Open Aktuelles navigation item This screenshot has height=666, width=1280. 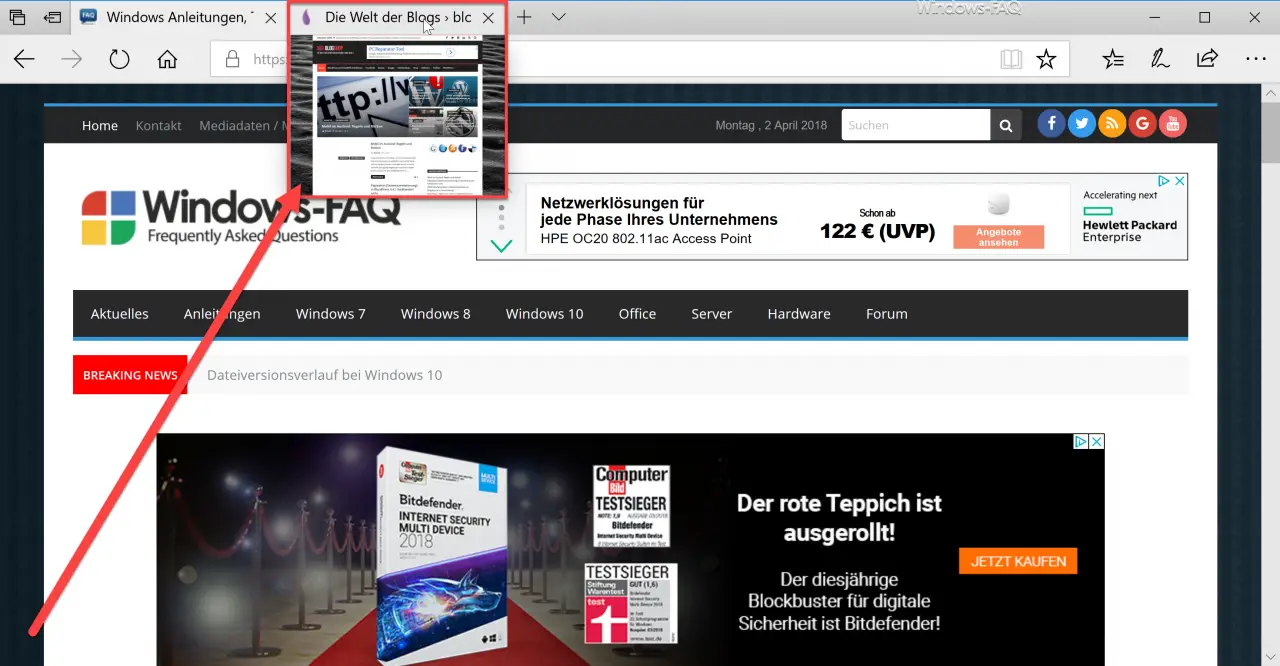[x=119, y=313]
